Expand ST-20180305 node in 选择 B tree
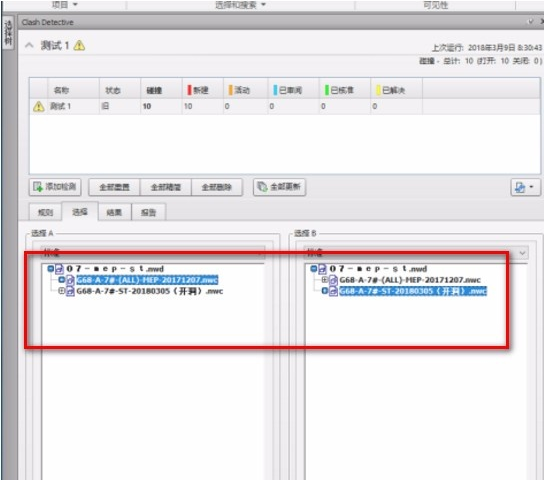Screen dimensions: 548x480 coord(324,291)
